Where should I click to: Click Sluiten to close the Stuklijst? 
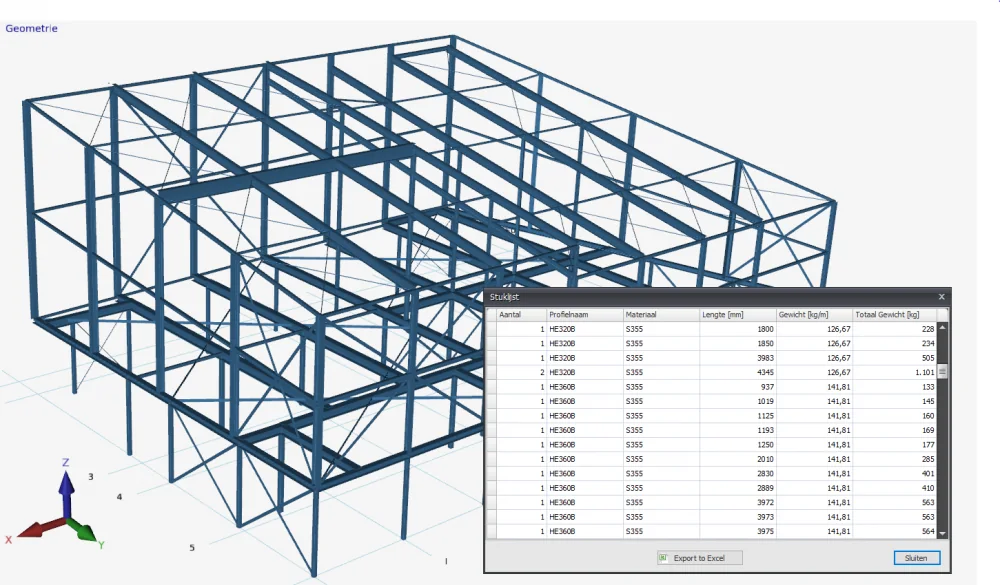point(916,558)
